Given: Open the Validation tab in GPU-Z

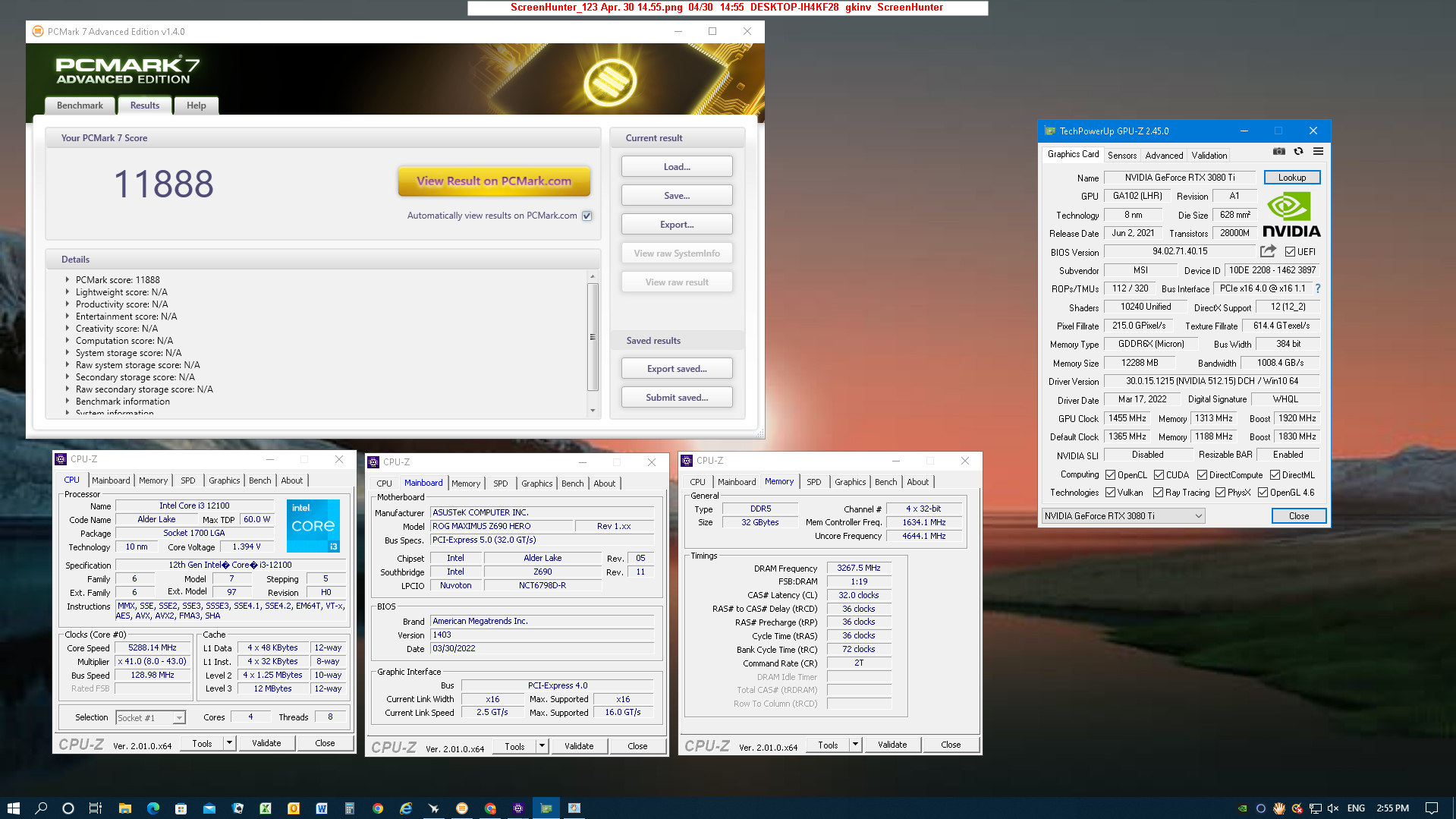Looking at the screenshot, I should tap(1209, 155).
